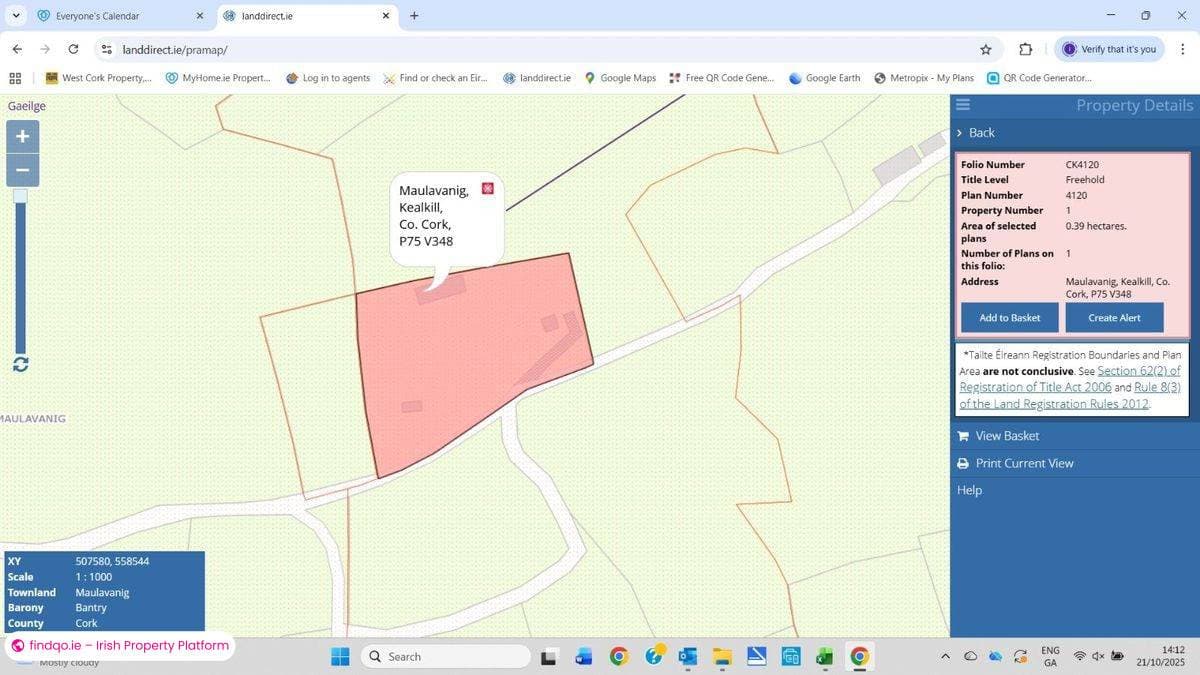The image size is (1200, 675).
Task: Zoom in using the map plus icon
Action: point(22,136)
